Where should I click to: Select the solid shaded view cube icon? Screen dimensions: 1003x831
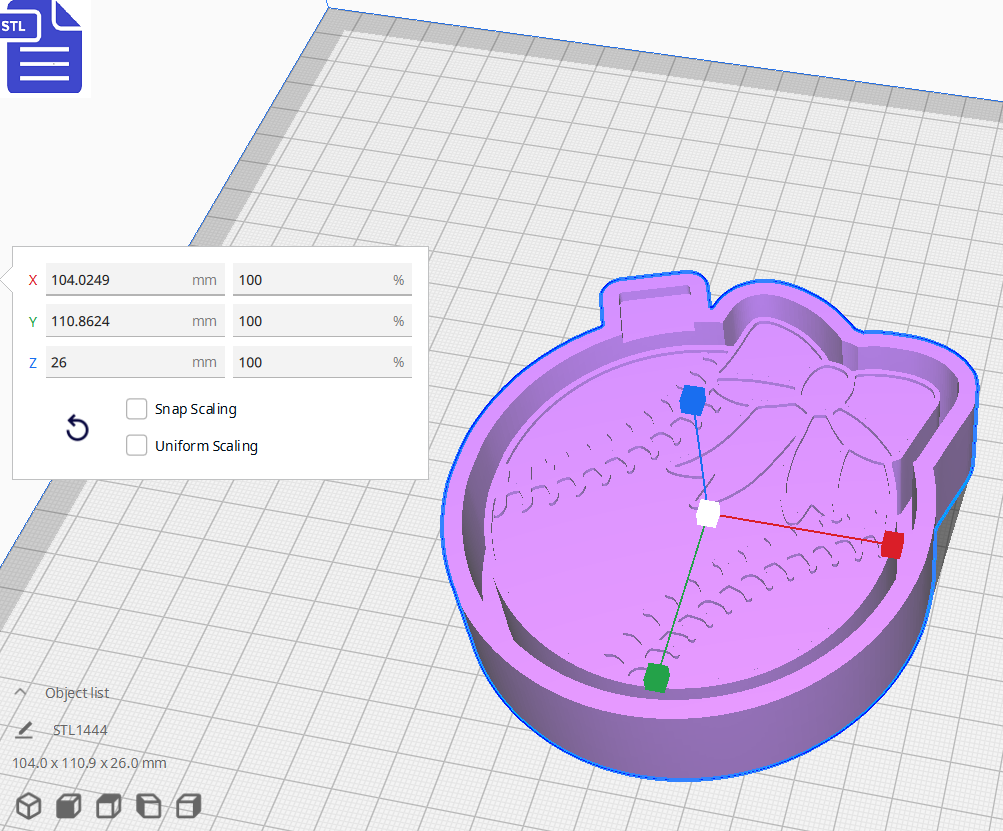67,806
